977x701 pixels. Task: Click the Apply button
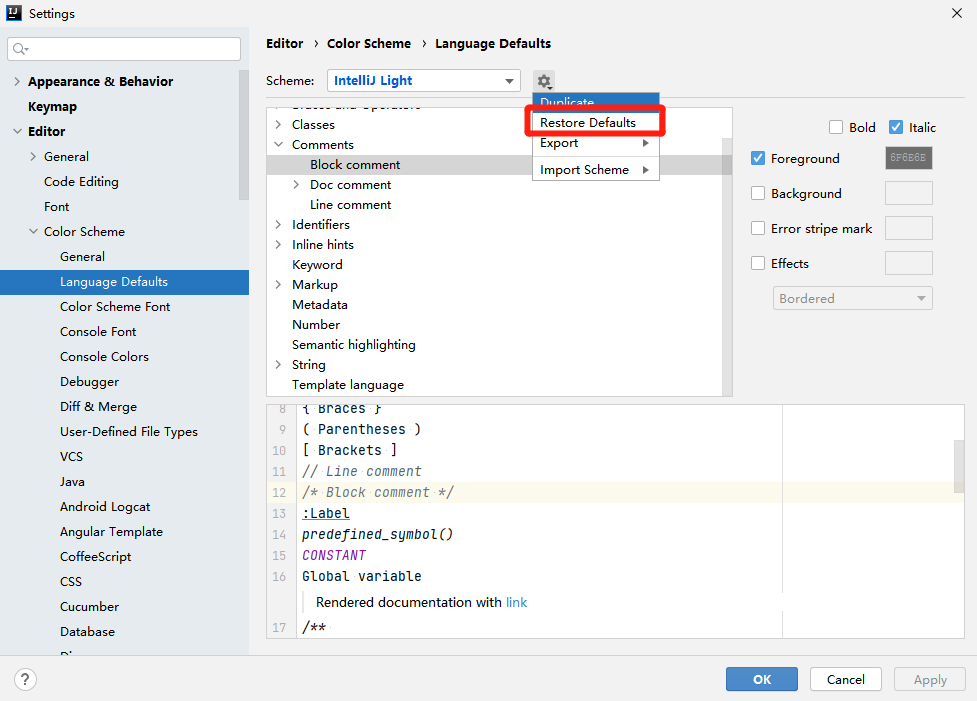[930, 679]
